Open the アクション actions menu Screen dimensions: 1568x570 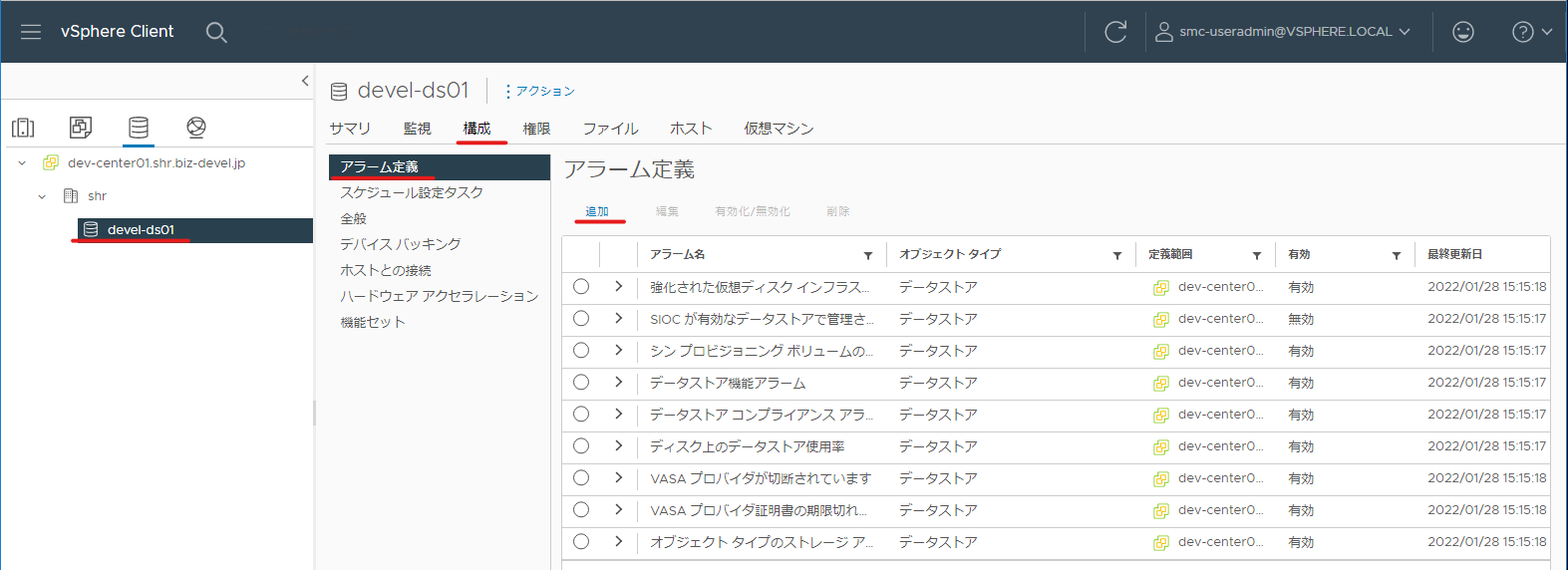(539, 91)
